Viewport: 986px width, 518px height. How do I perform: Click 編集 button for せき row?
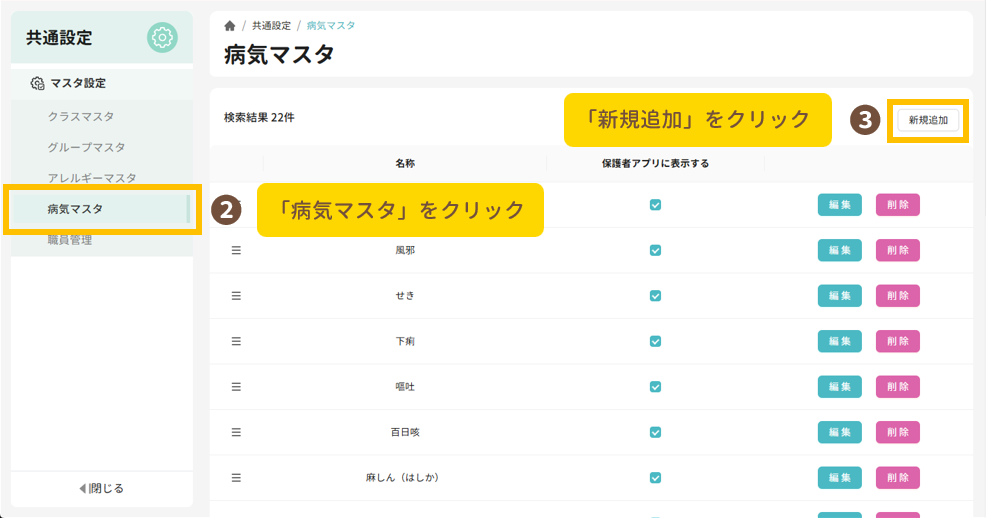[x=839, y=296]
